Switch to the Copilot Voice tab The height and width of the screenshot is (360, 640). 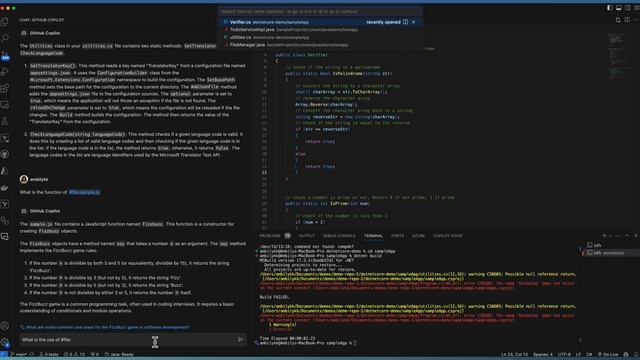pos(447,236)
